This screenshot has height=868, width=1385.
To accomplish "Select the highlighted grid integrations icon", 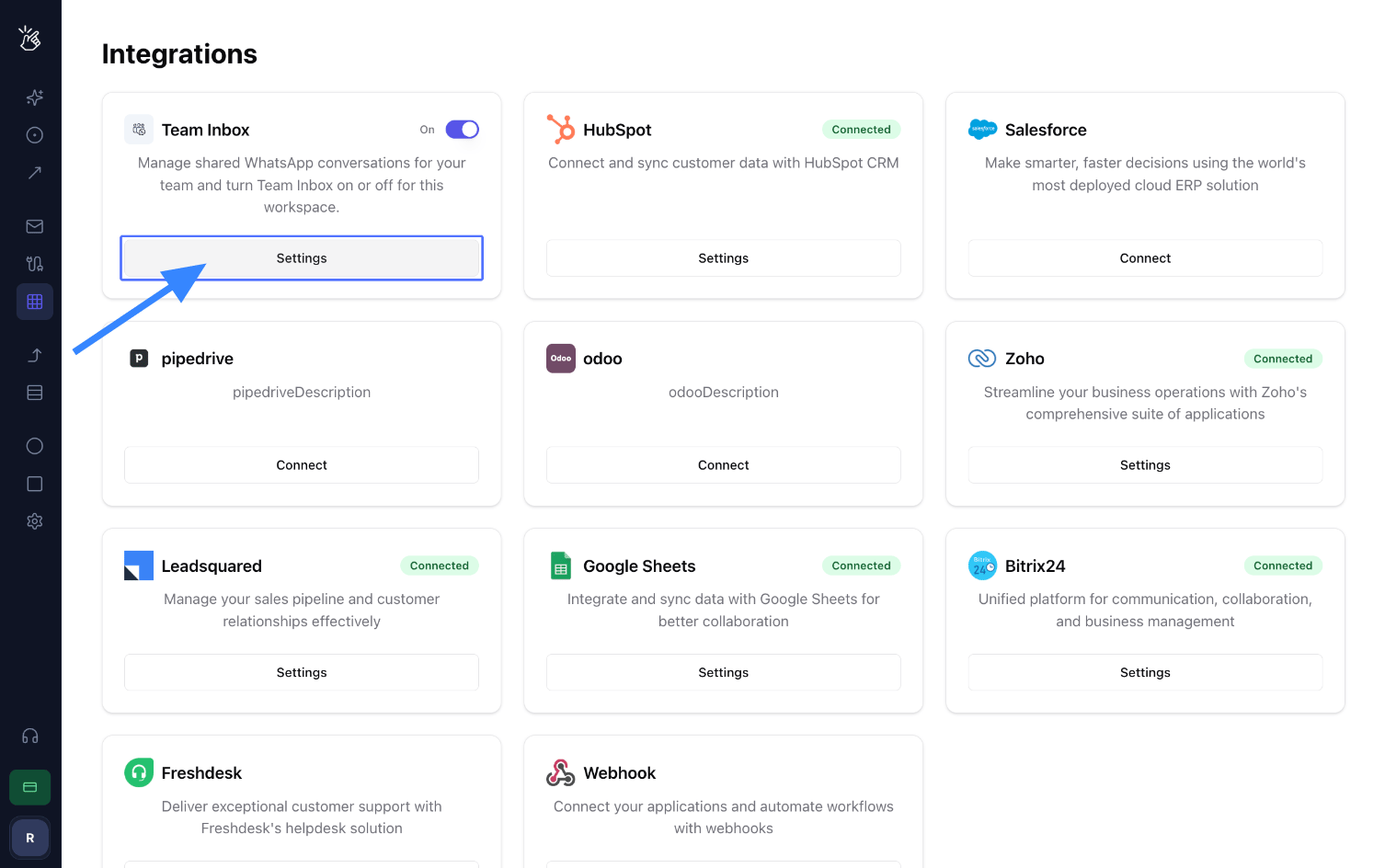I will coord(35,302).
